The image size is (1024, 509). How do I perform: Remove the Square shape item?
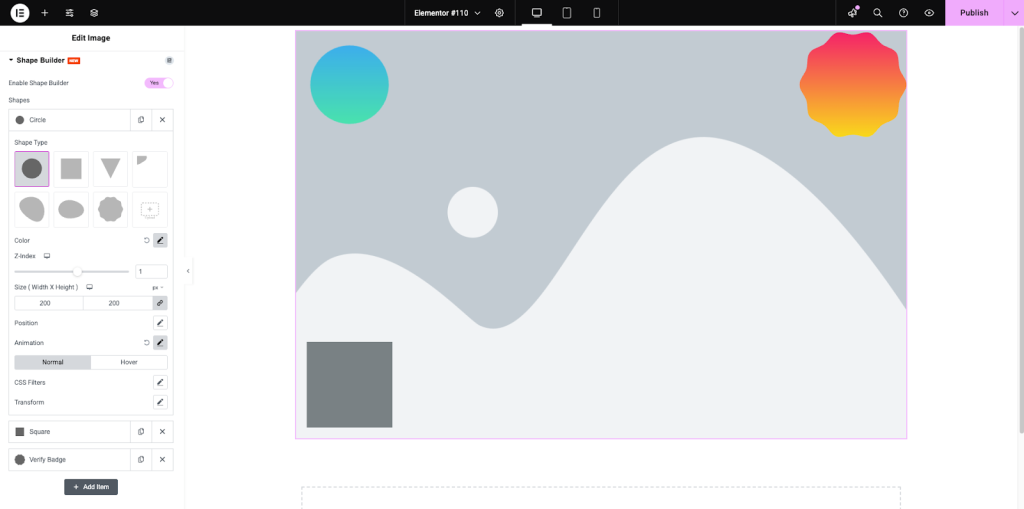tap(163, 432)
